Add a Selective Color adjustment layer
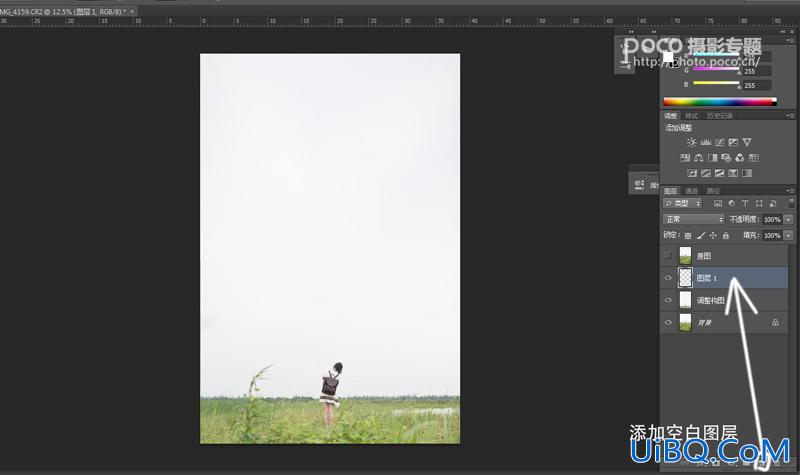 (x=733, y=173)
